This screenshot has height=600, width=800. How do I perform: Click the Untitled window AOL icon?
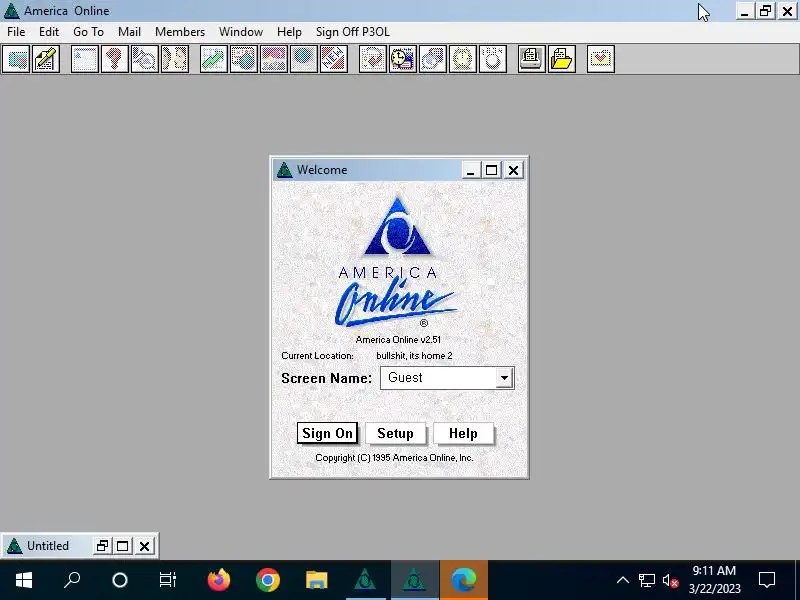tap(14, 546)
